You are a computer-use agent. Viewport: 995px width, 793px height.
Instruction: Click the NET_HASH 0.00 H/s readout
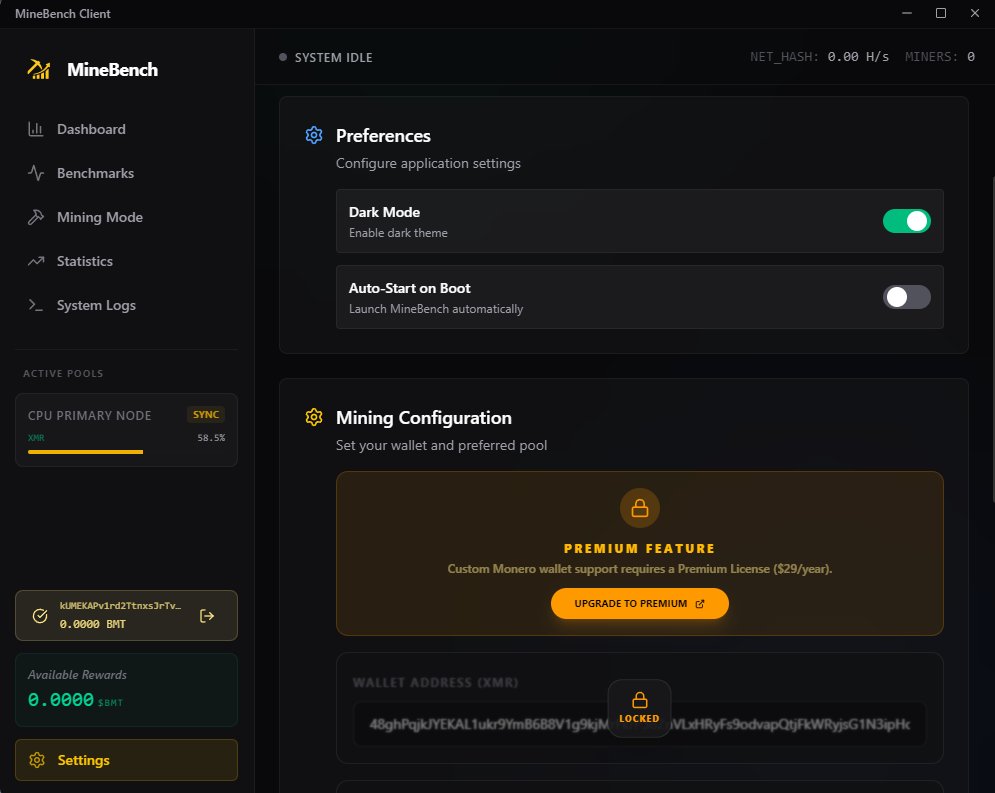(819, 56)
